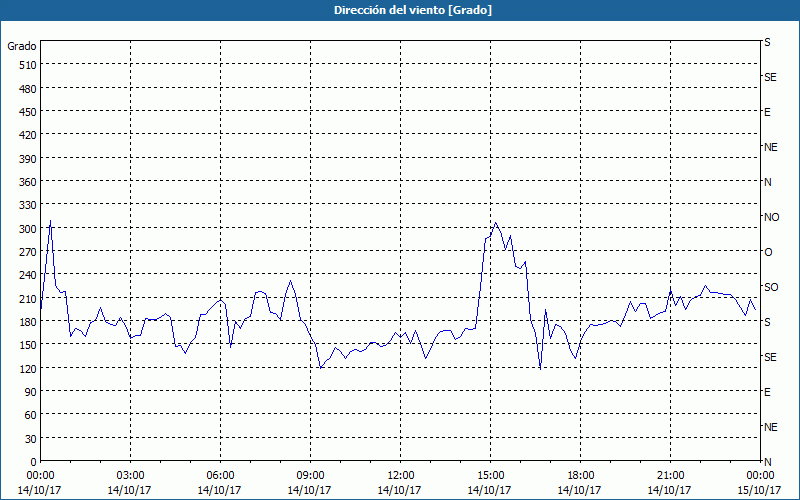Select the 360 value on the left axis

[x=28, y=182]
